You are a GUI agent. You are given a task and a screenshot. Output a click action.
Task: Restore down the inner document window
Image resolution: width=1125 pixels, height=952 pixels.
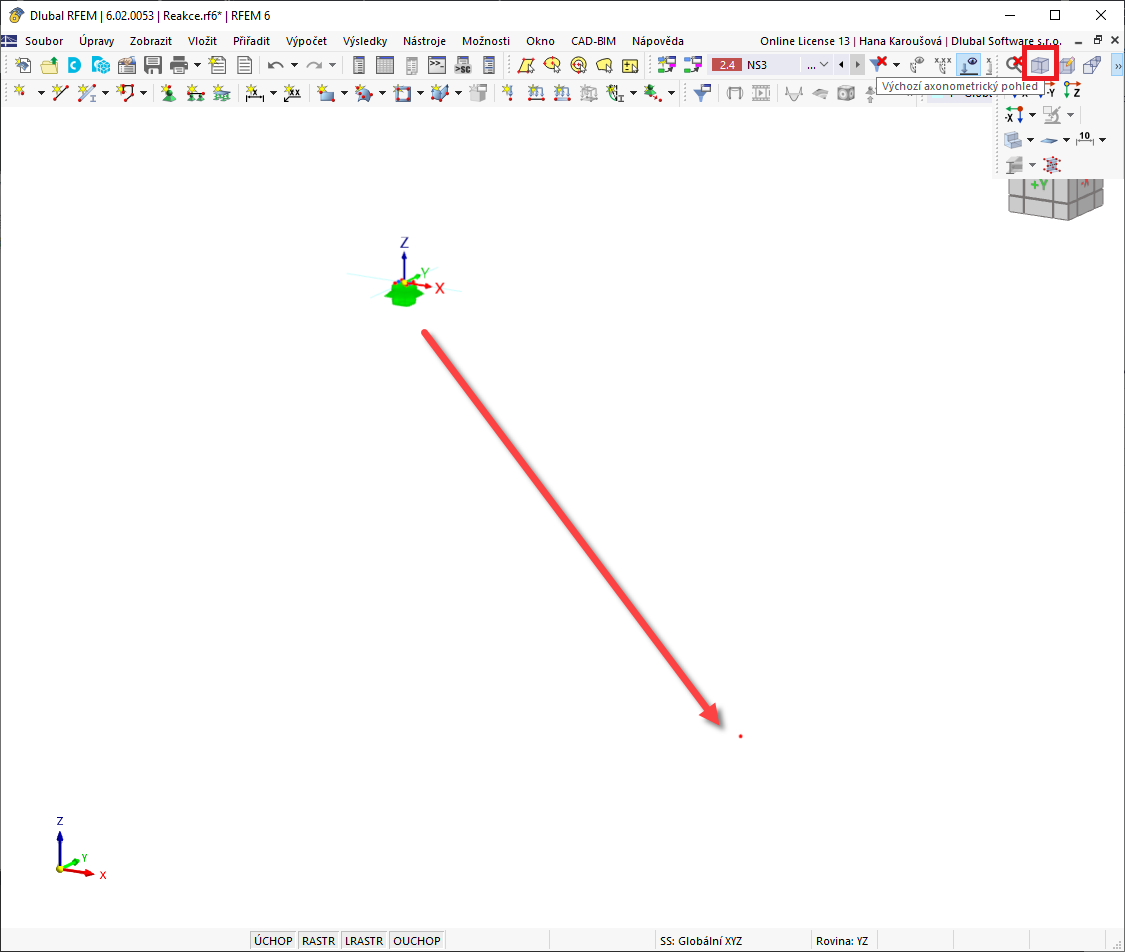1098,40
